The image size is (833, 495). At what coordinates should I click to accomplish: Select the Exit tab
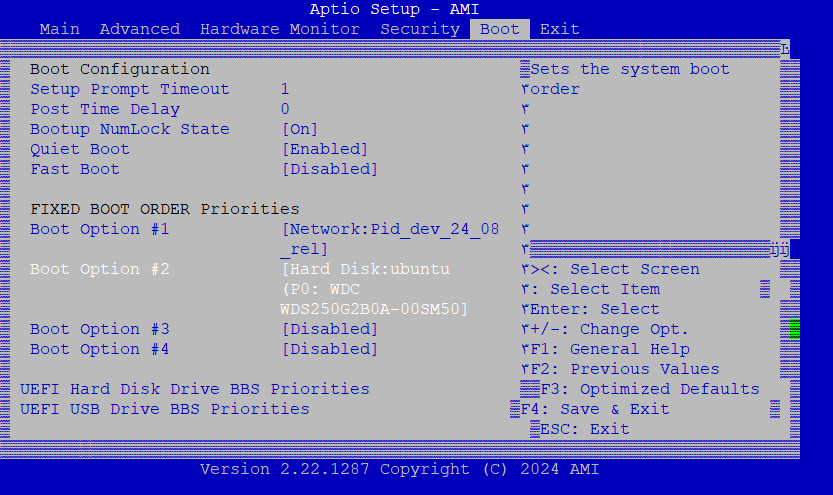560,29
